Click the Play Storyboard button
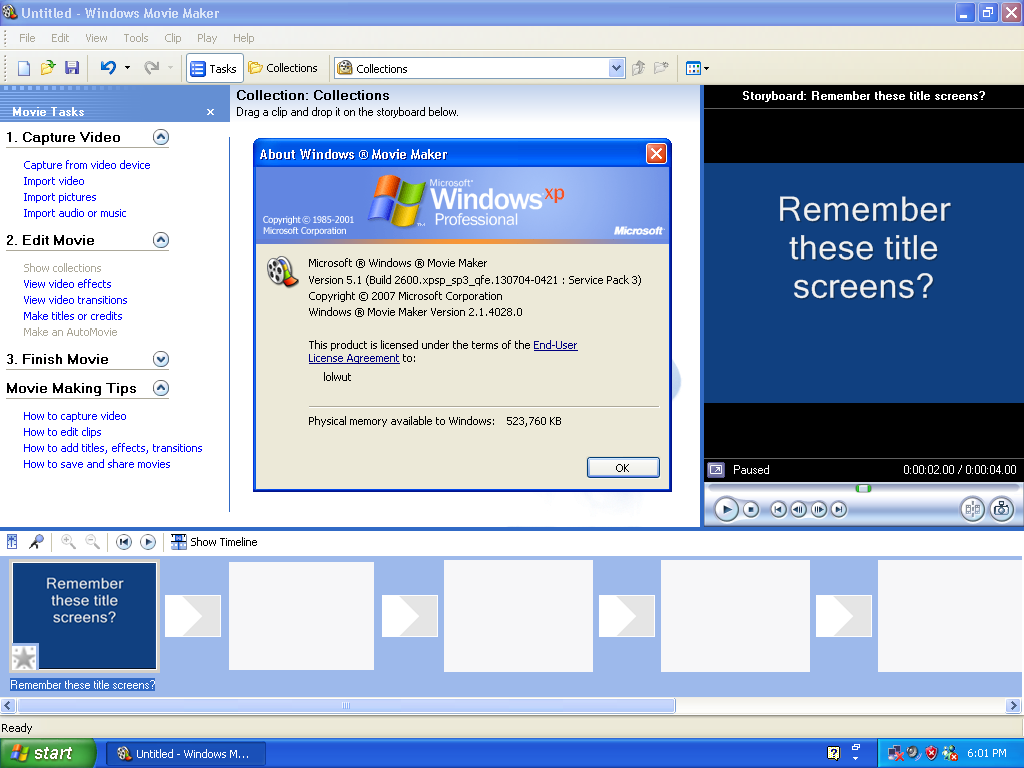Viewport: 1024px width, 768px height. tap(148, 542)
